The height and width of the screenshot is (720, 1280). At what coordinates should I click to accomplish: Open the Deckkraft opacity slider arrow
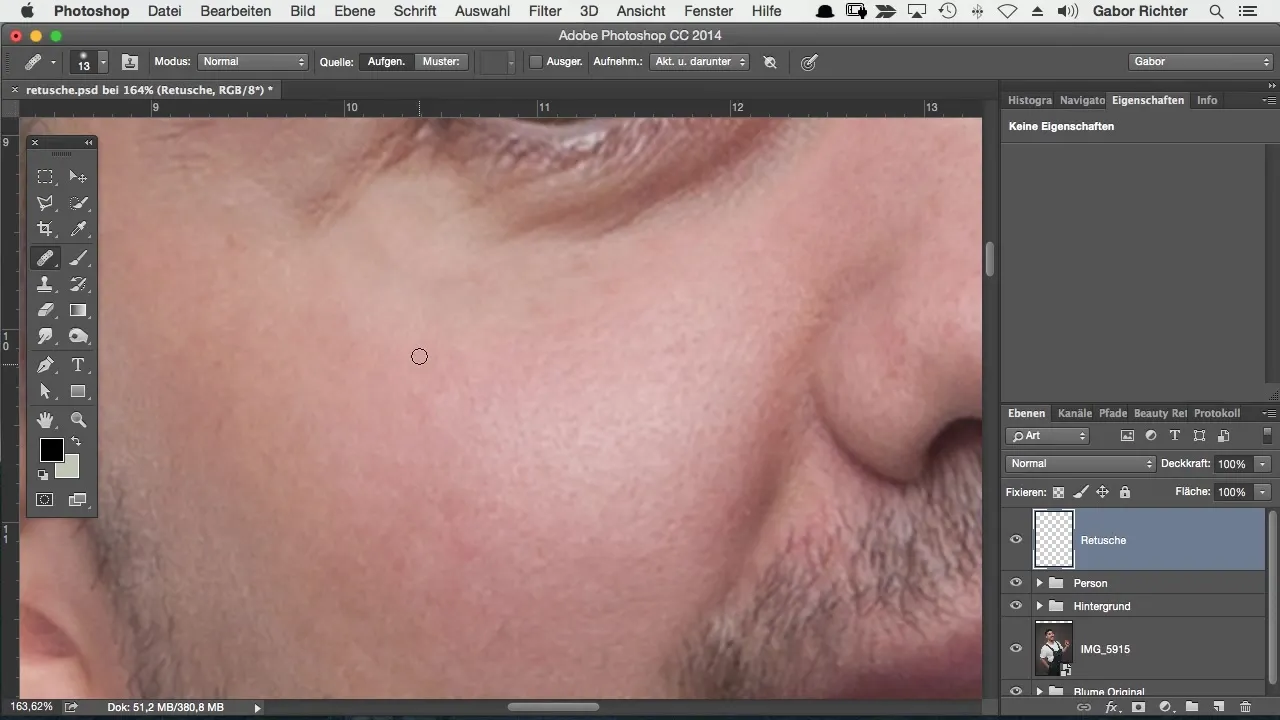coord(1263,464)
